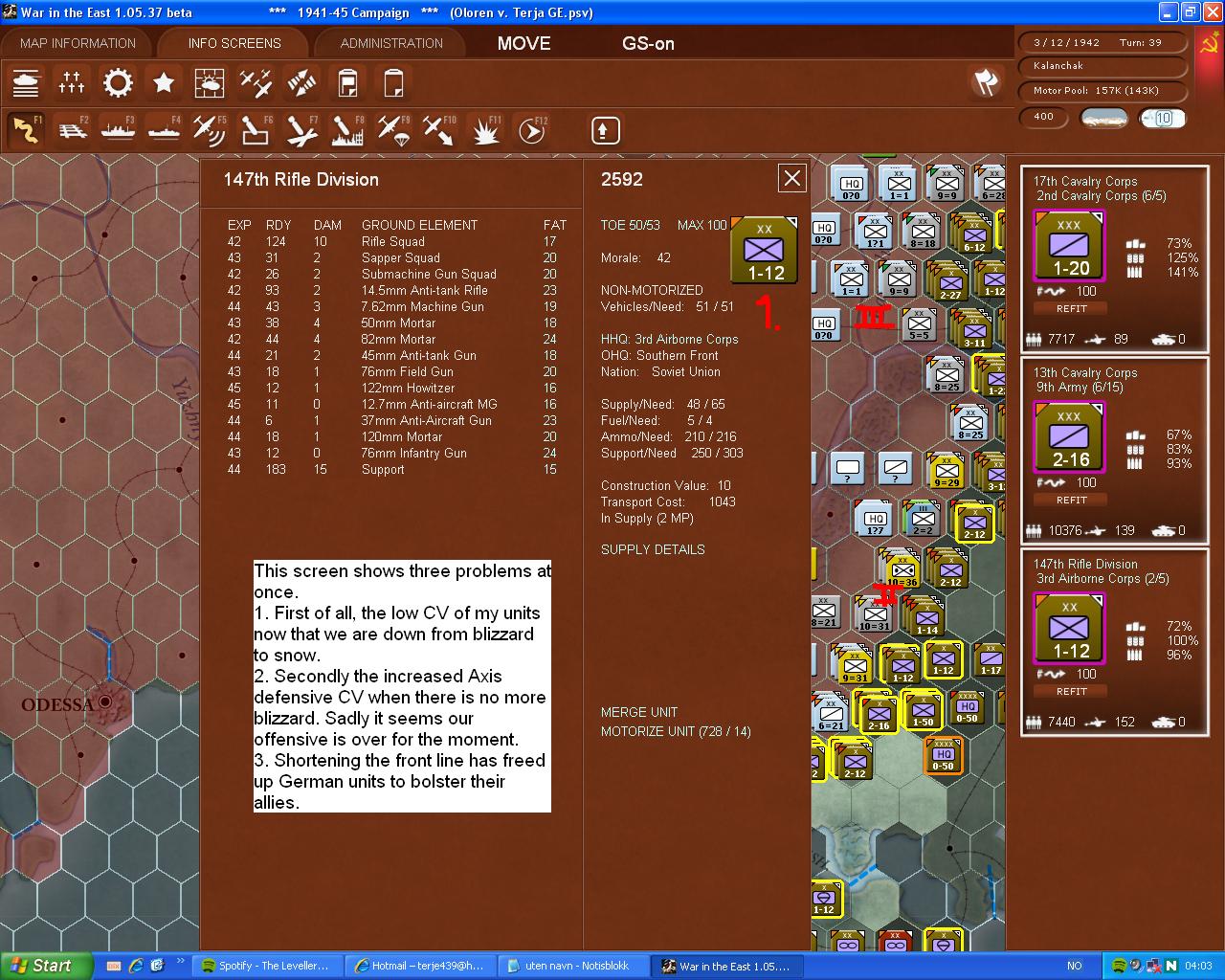Viewport: 1225px width, 980px height.
Task: Click the 122mm Howitzer element row
Action: (x=397, y=388)
